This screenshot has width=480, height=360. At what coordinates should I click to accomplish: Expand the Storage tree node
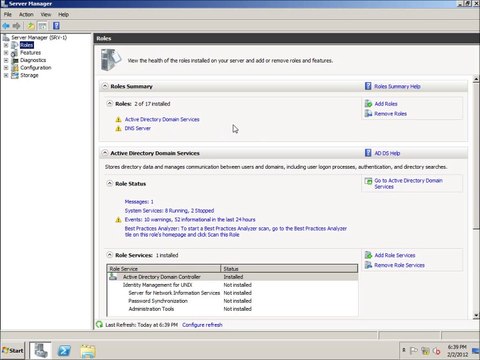click(6, 75)
